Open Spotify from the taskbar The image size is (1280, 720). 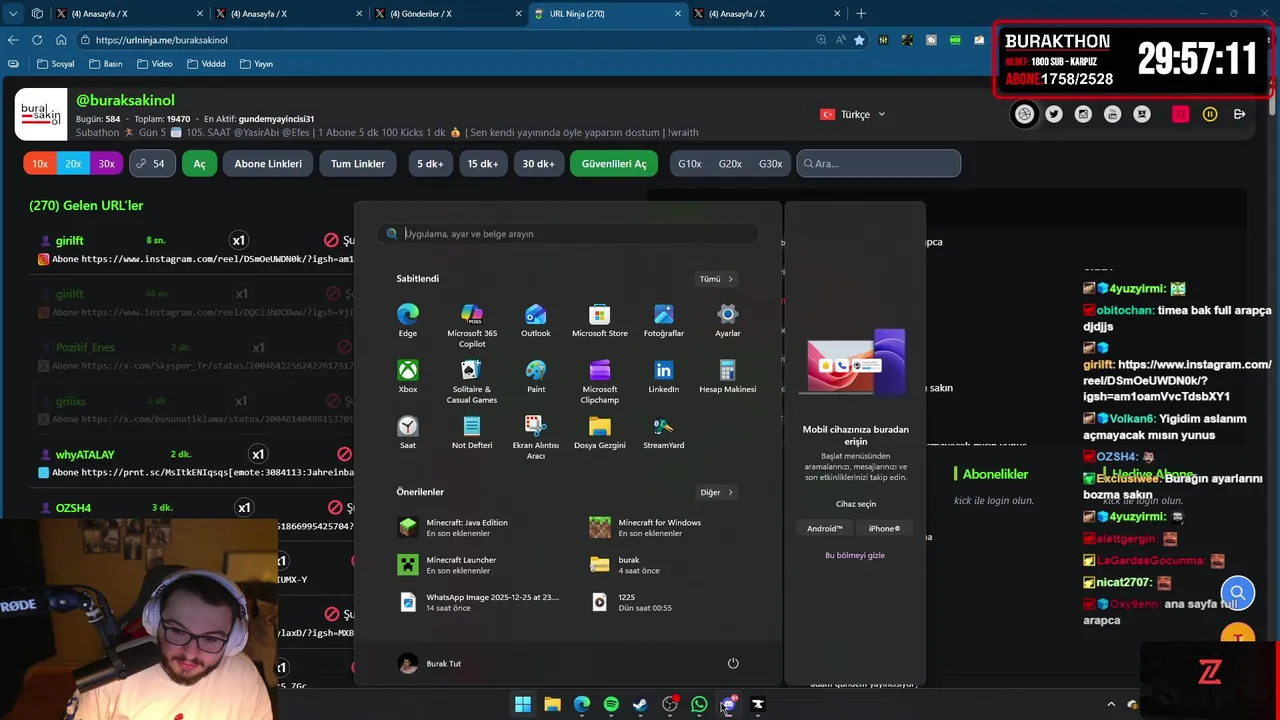(611, 704)
